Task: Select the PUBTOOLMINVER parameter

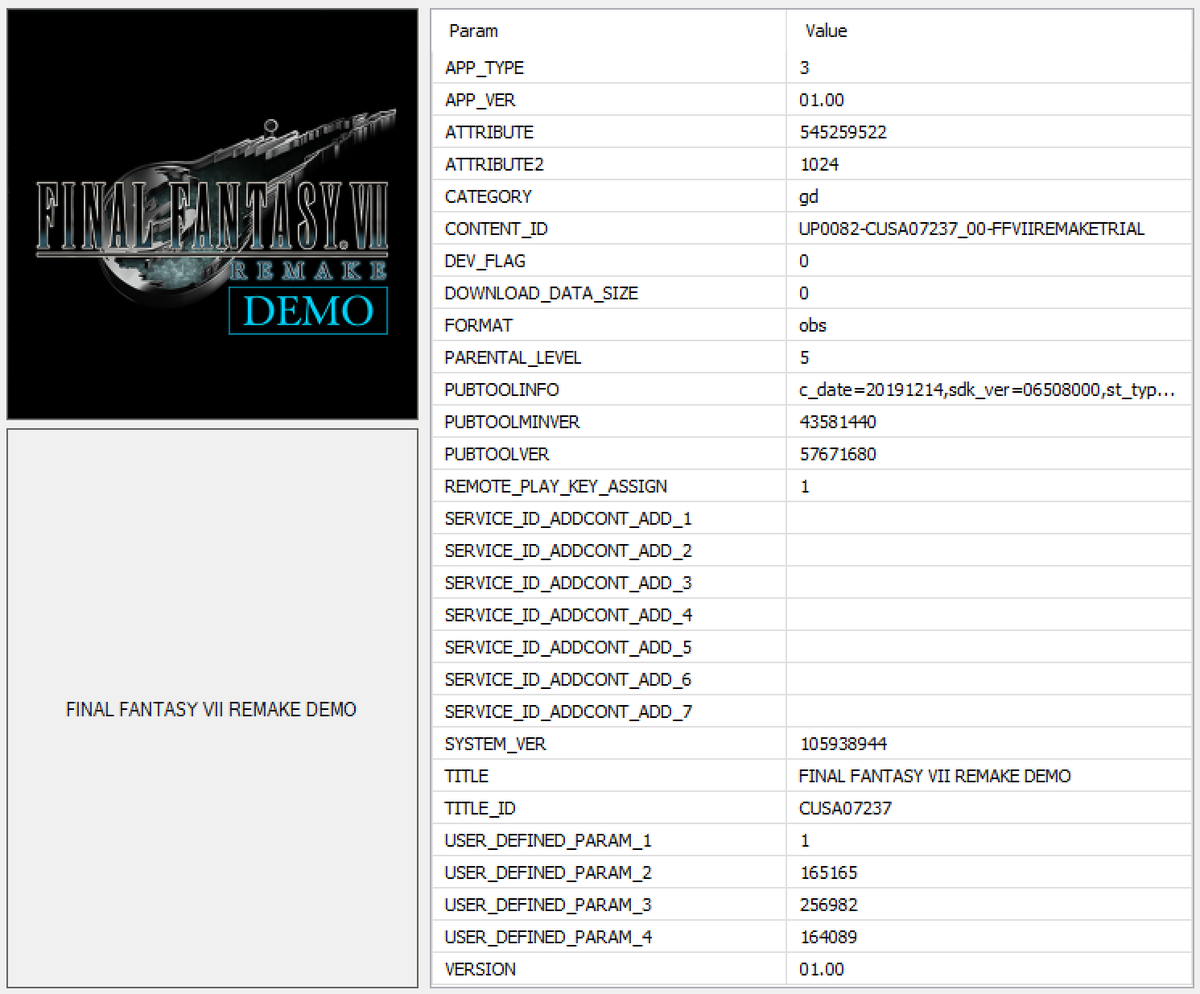Action: click(512, 422)
